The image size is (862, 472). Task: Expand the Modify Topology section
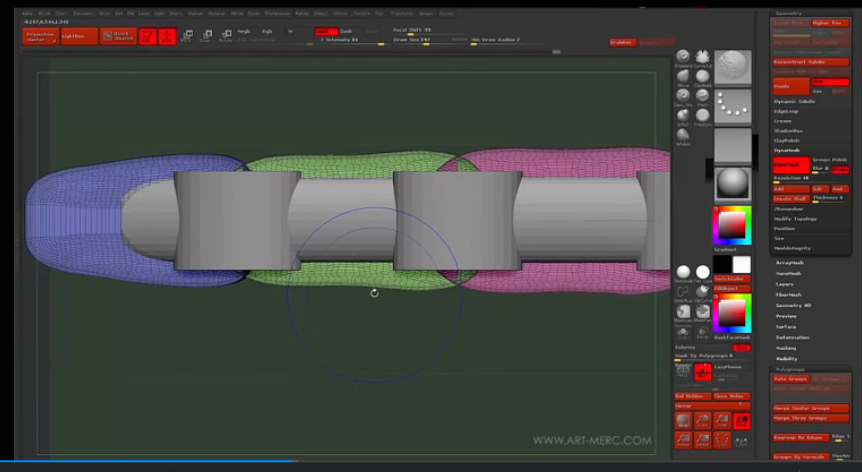(x=795, y=219)
